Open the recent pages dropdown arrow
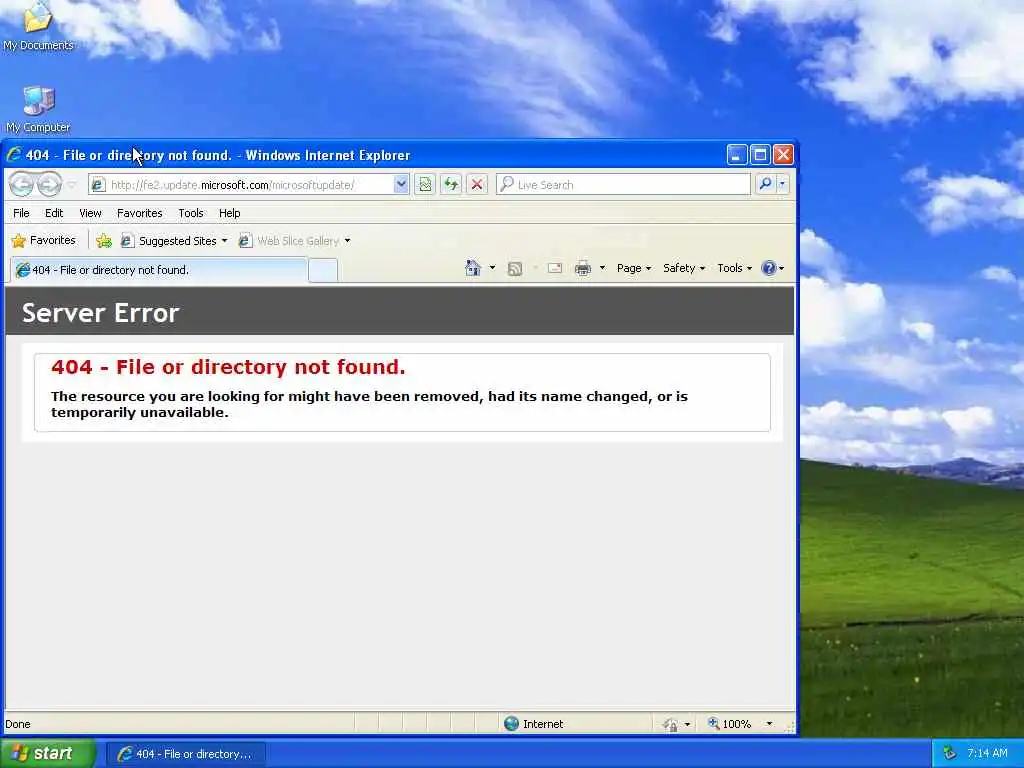1024x768 pixels. [72, 185]
